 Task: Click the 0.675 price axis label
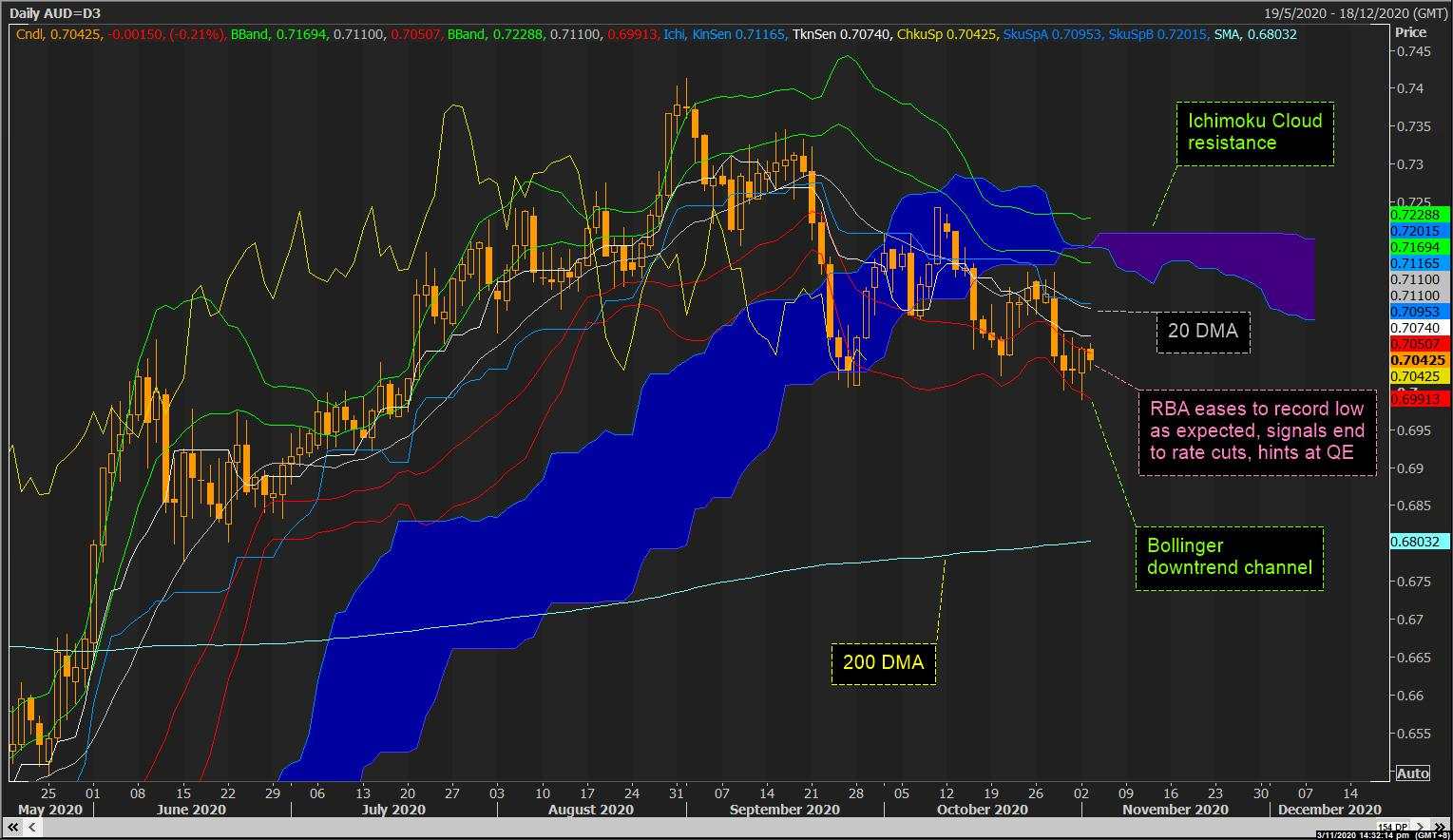click(1413, 582)
